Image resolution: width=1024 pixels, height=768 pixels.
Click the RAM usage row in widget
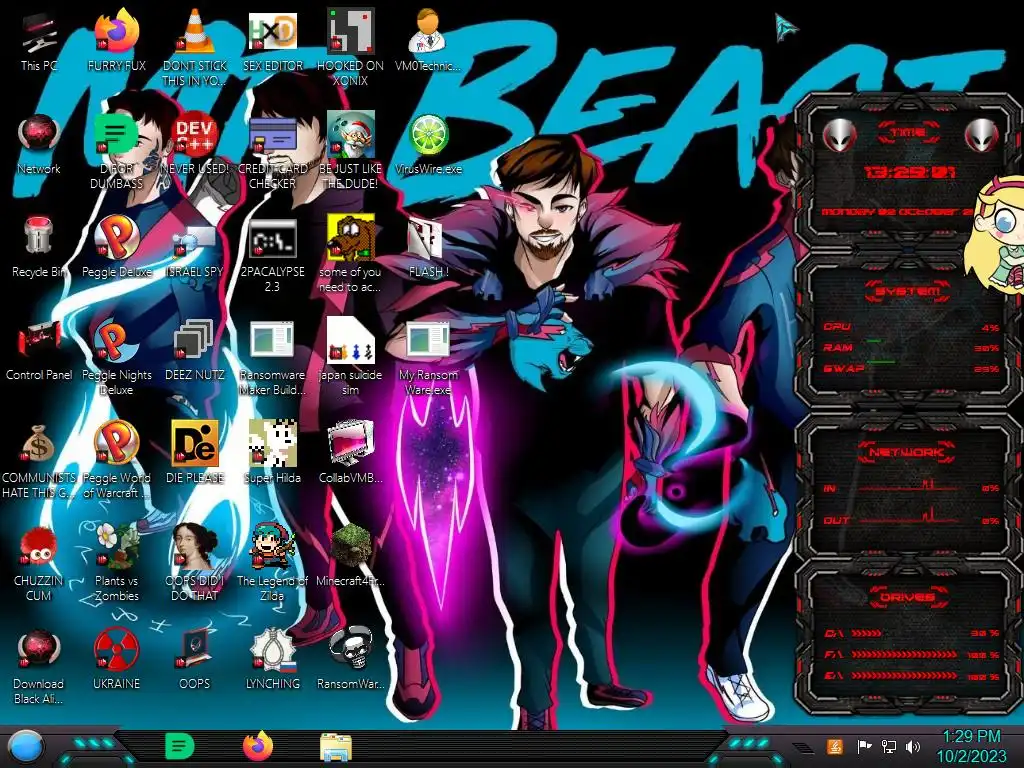coord(911,348)
